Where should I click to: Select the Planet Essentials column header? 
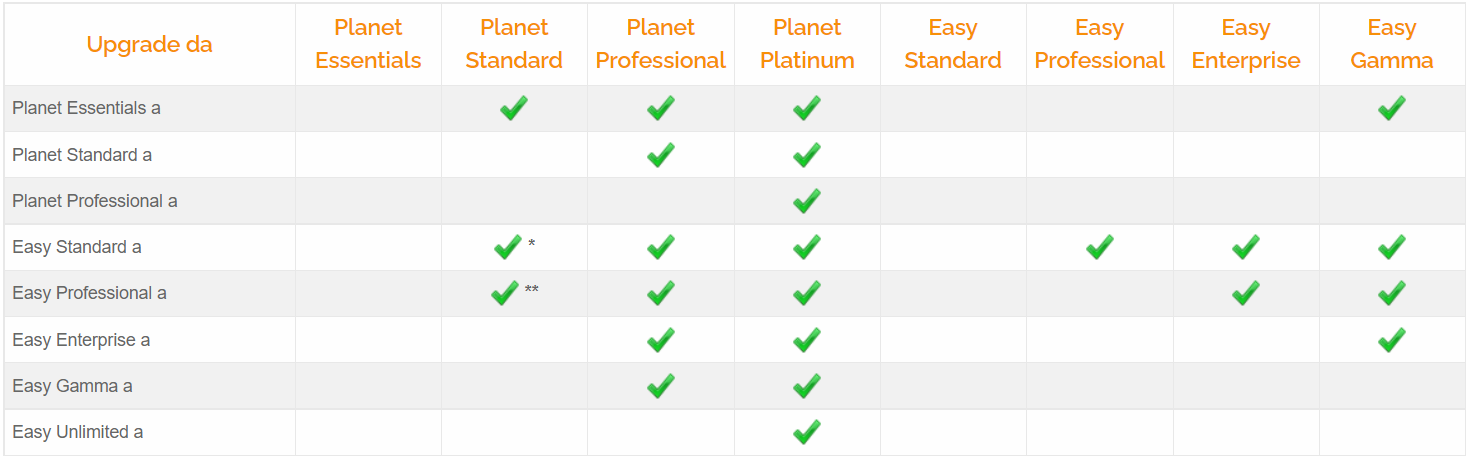[x=368, y=44]
